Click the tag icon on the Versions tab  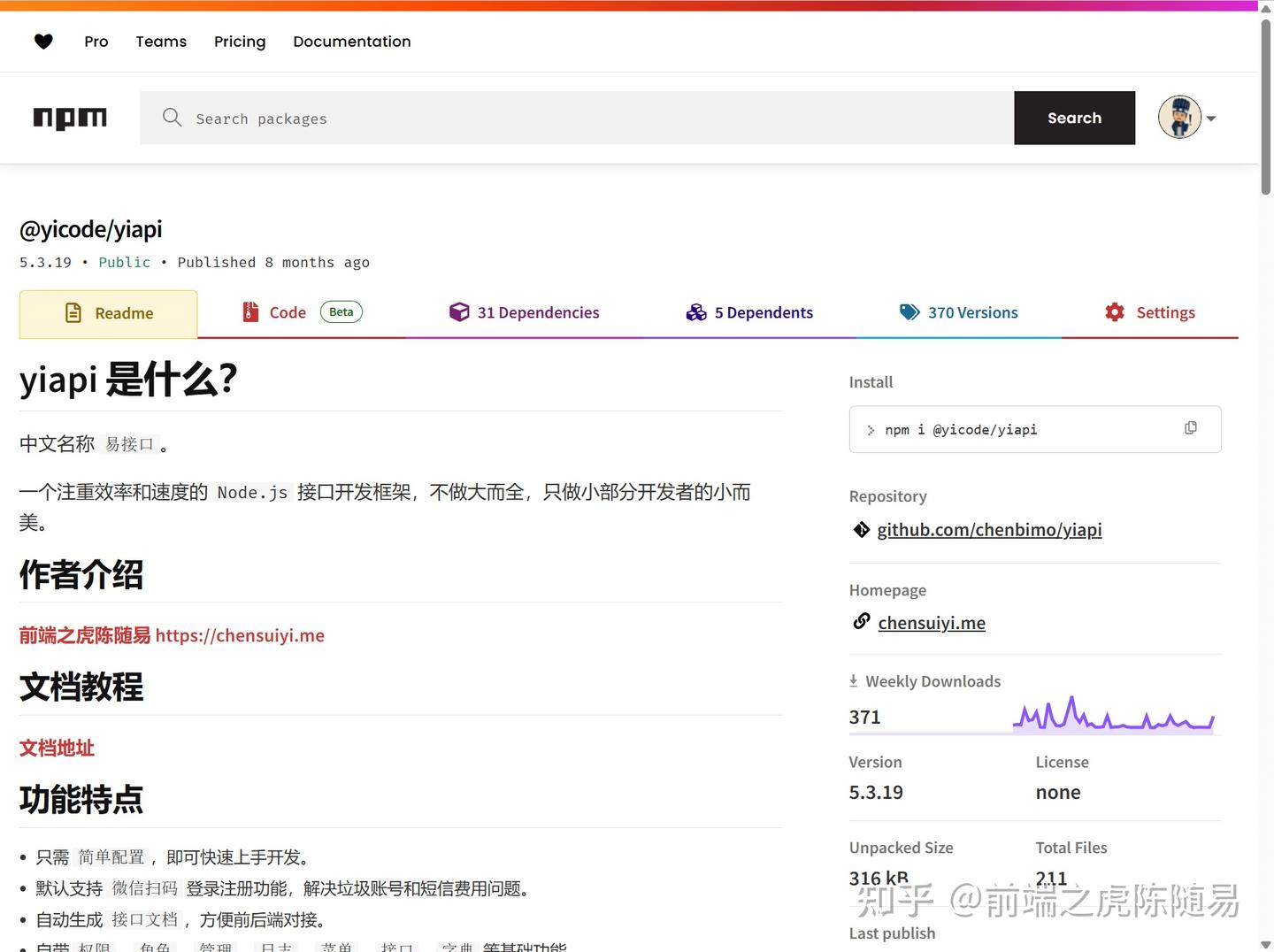point(909,311)
